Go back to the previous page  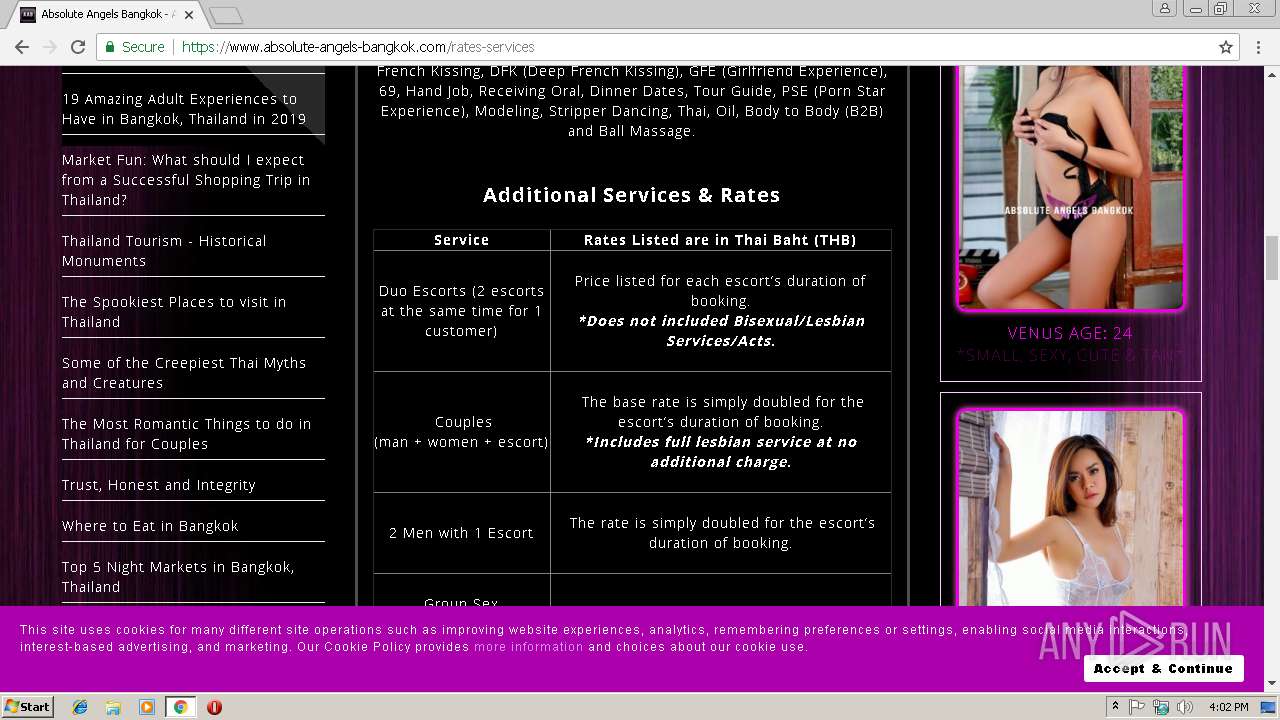(22, 47)
